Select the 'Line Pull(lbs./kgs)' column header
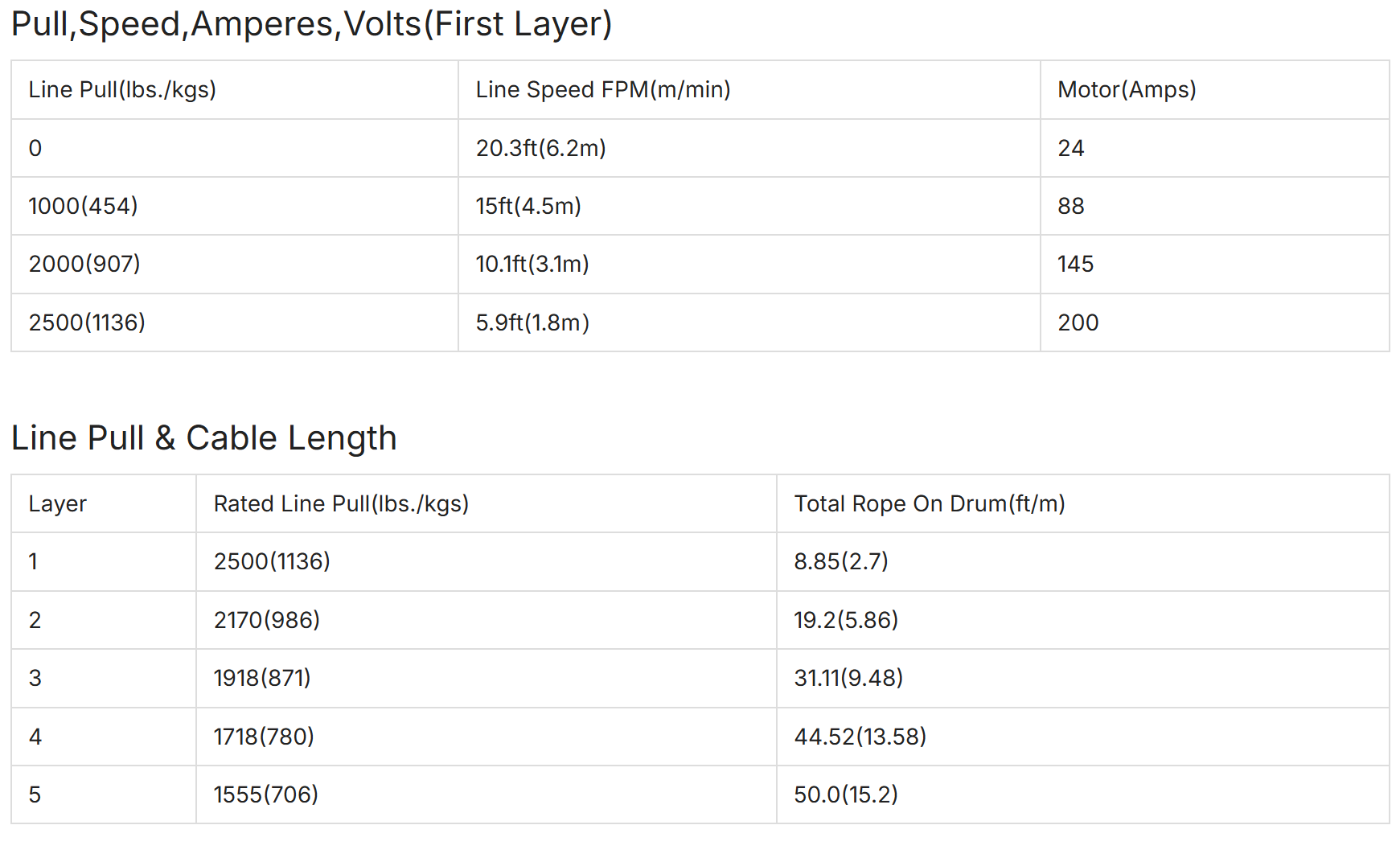The image size is (1400, 858). (235, 89)
